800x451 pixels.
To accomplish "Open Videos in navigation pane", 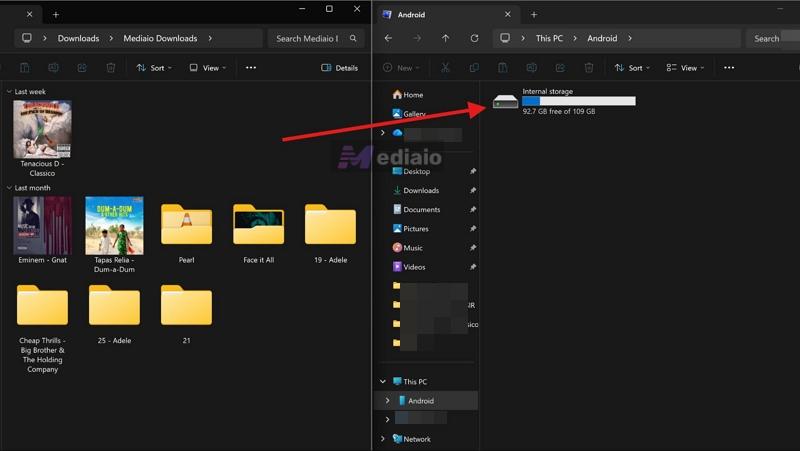I will 409,267.
